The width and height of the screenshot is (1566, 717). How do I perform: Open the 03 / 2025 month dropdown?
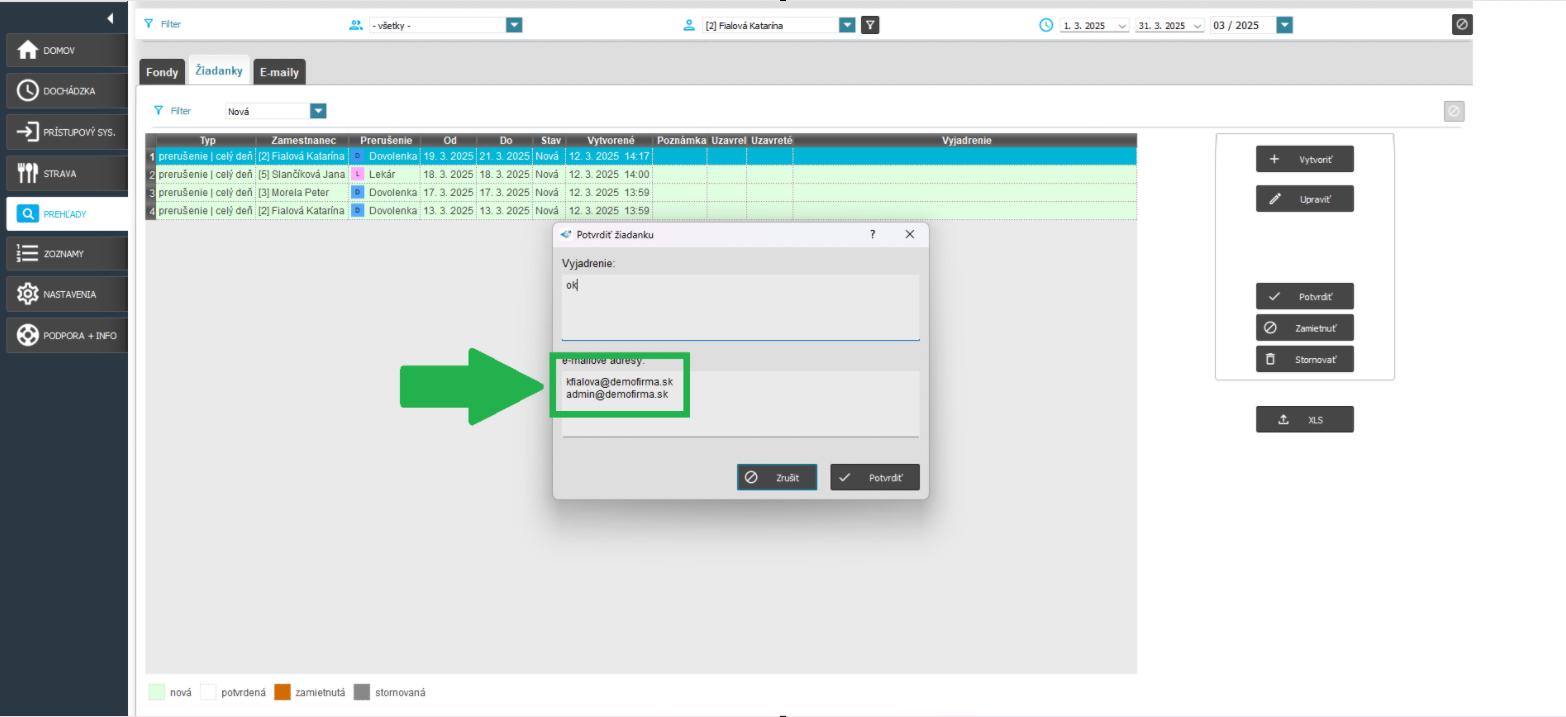click(1284, 25)
